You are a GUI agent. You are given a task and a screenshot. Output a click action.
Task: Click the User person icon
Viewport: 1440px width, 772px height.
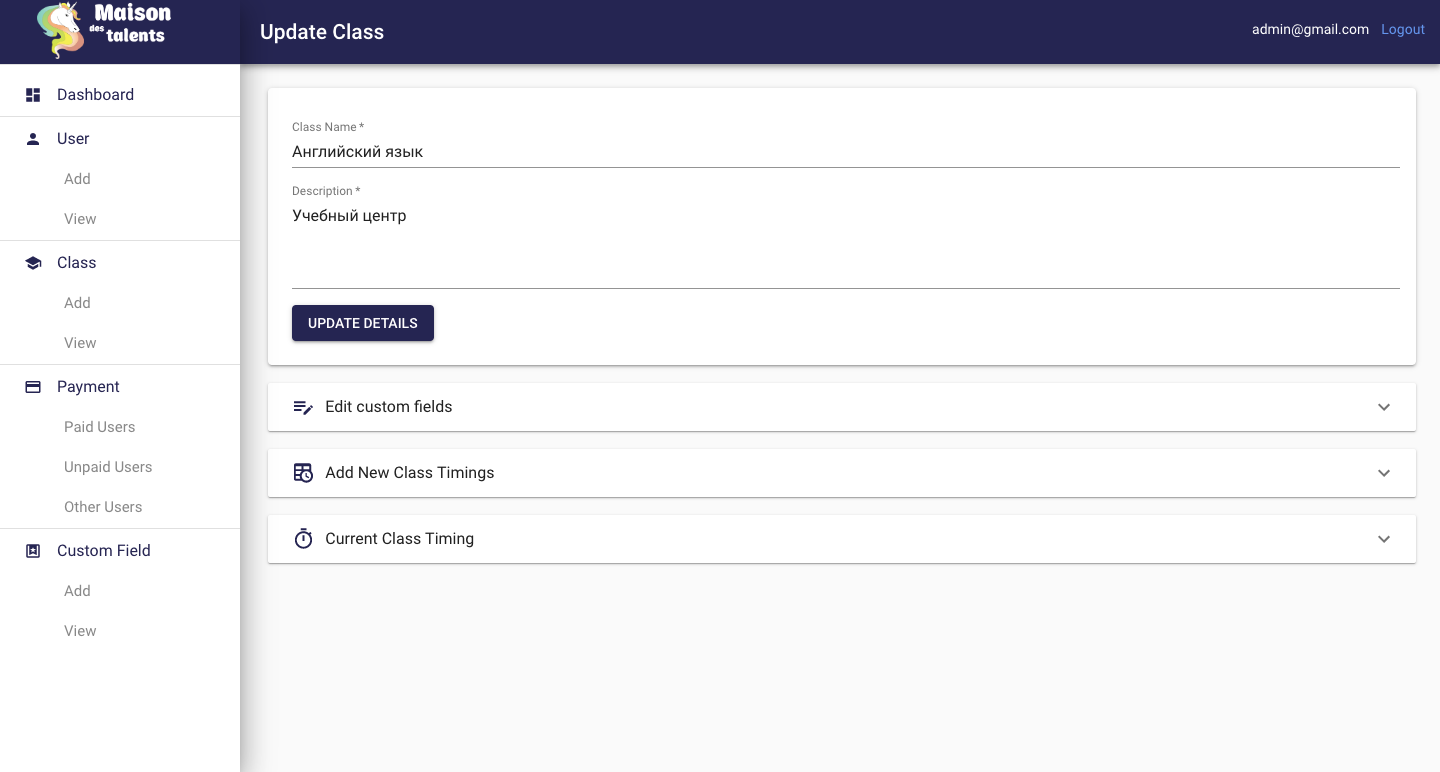tap(33, 139)
